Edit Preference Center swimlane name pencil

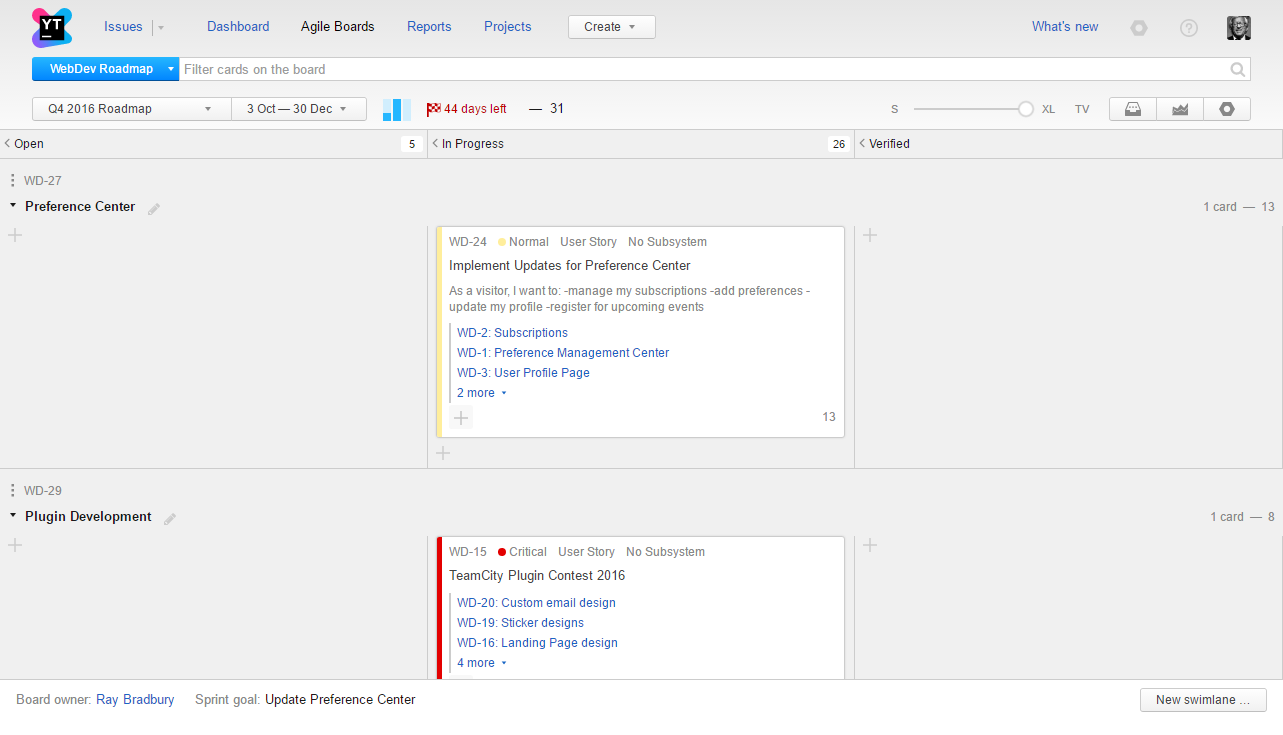click(x=154, y=208)
